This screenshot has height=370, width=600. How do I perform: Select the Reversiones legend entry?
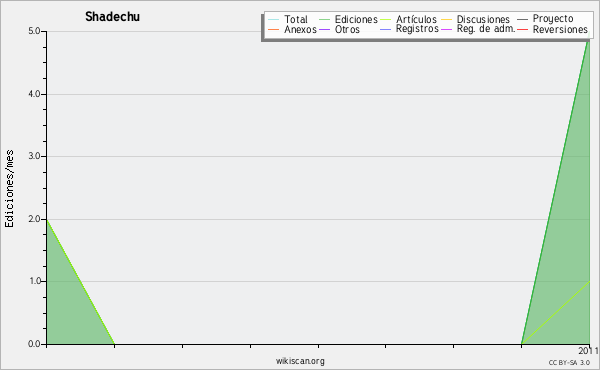[560, 29]
